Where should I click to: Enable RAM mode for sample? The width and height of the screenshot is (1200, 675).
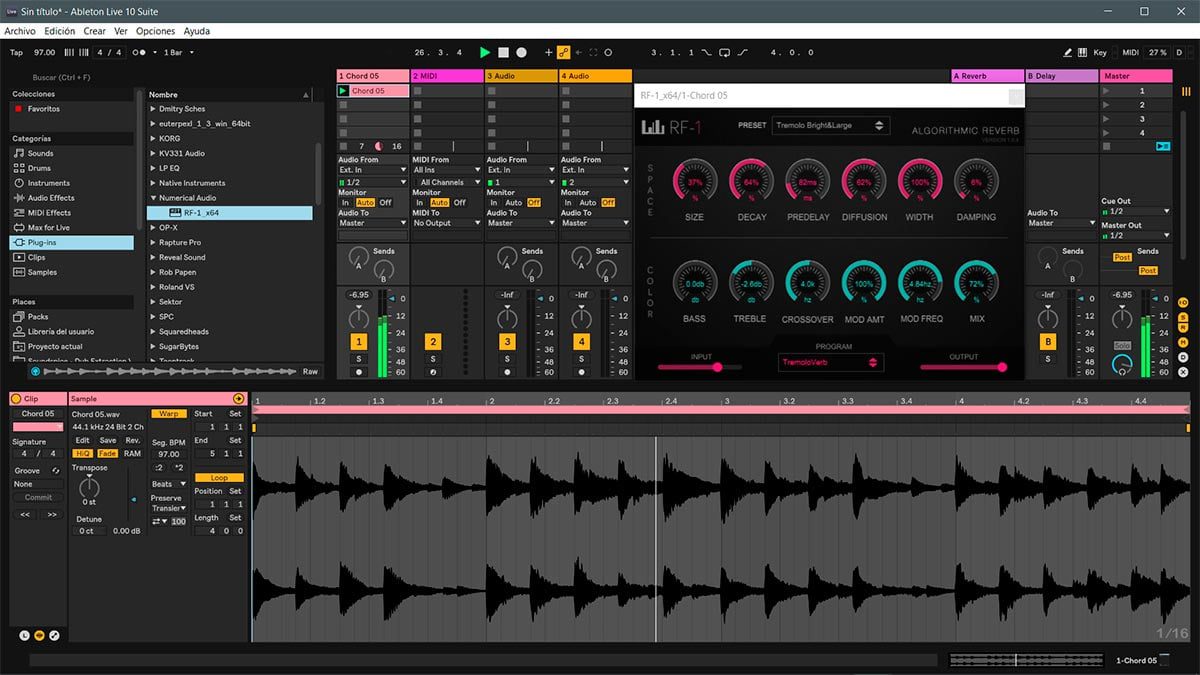[x=132, y=453]
